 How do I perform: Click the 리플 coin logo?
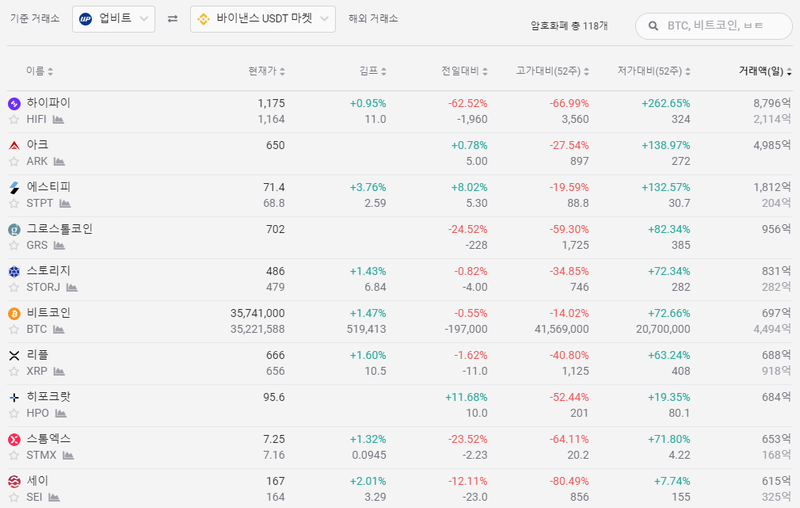14,355
